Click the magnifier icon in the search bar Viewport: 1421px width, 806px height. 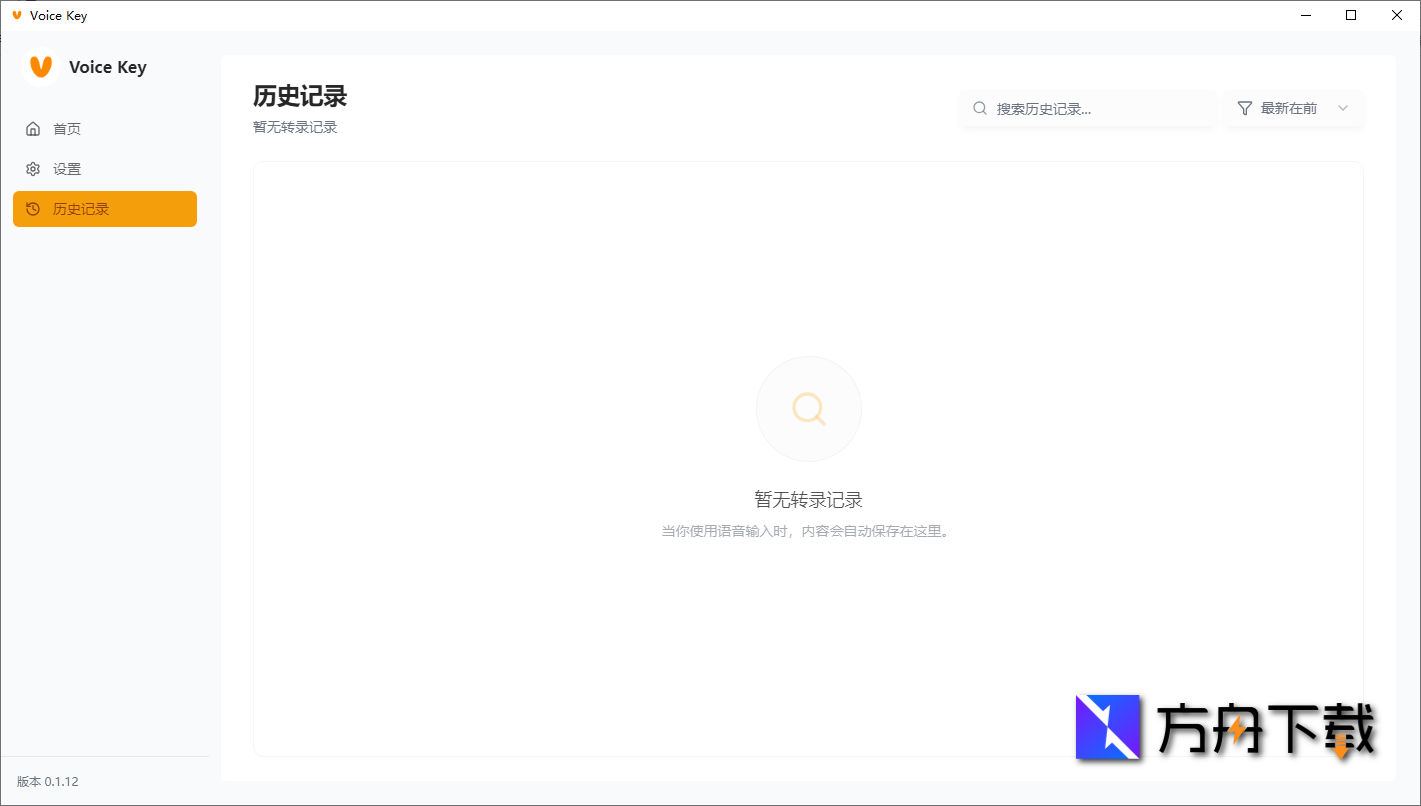click(x=979, y=108)
